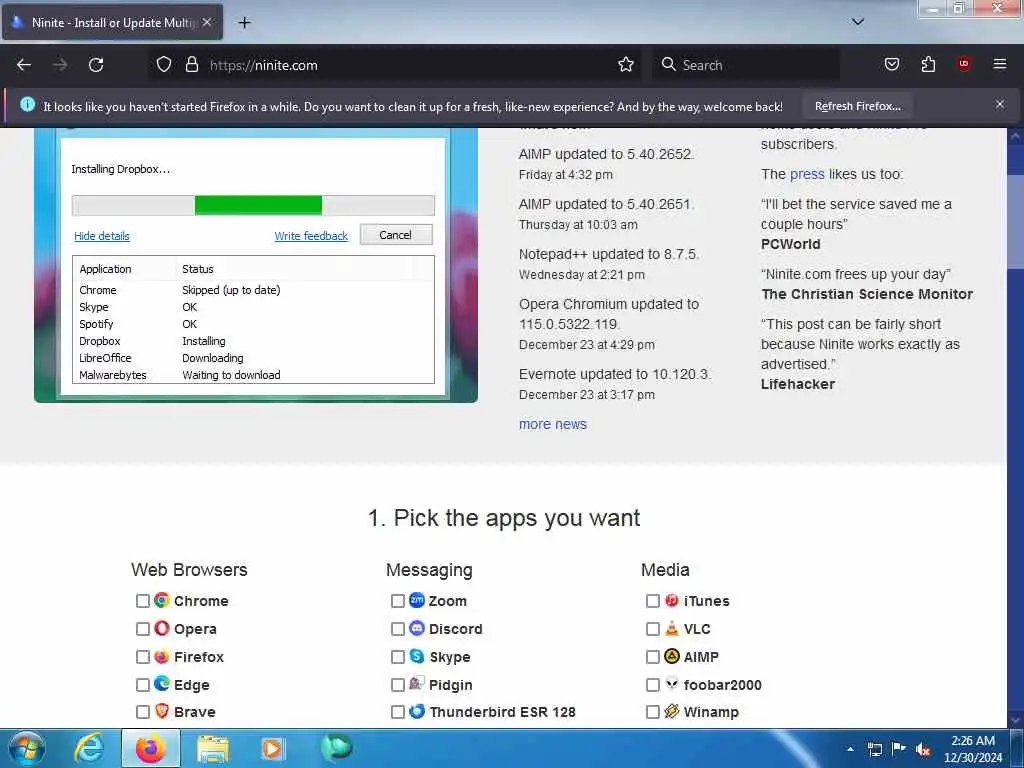This screenshot has width=1024, height=768.
Task: Click the Discord app icon
Action: click(417, 628)
